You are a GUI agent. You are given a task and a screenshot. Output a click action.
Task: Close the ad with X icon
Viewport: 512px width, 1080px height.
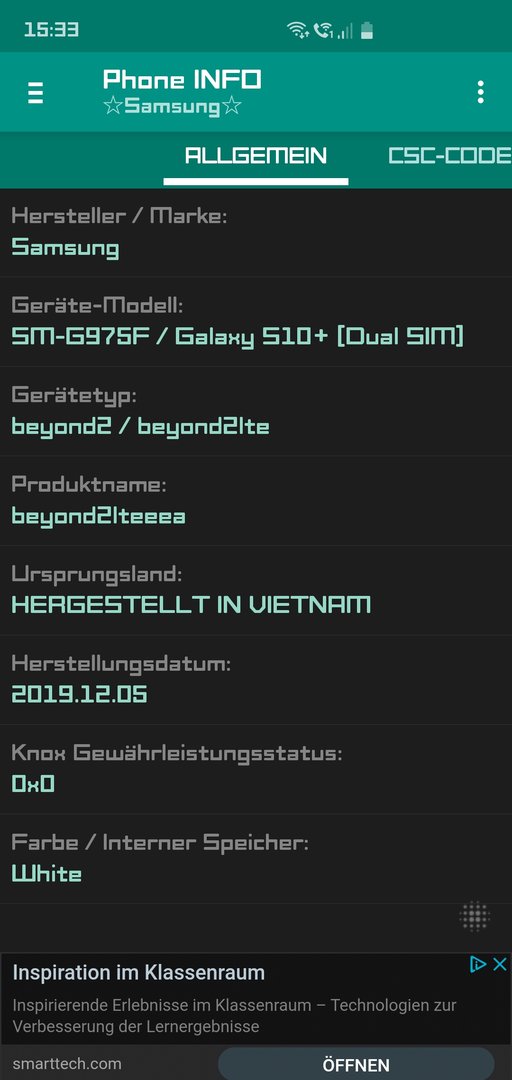point(500,964)
